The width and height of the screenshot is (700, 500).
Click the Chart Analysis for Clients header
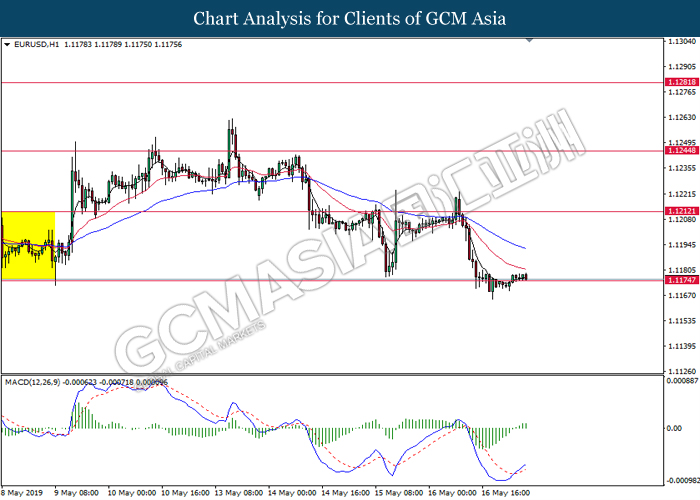(350, 19)
